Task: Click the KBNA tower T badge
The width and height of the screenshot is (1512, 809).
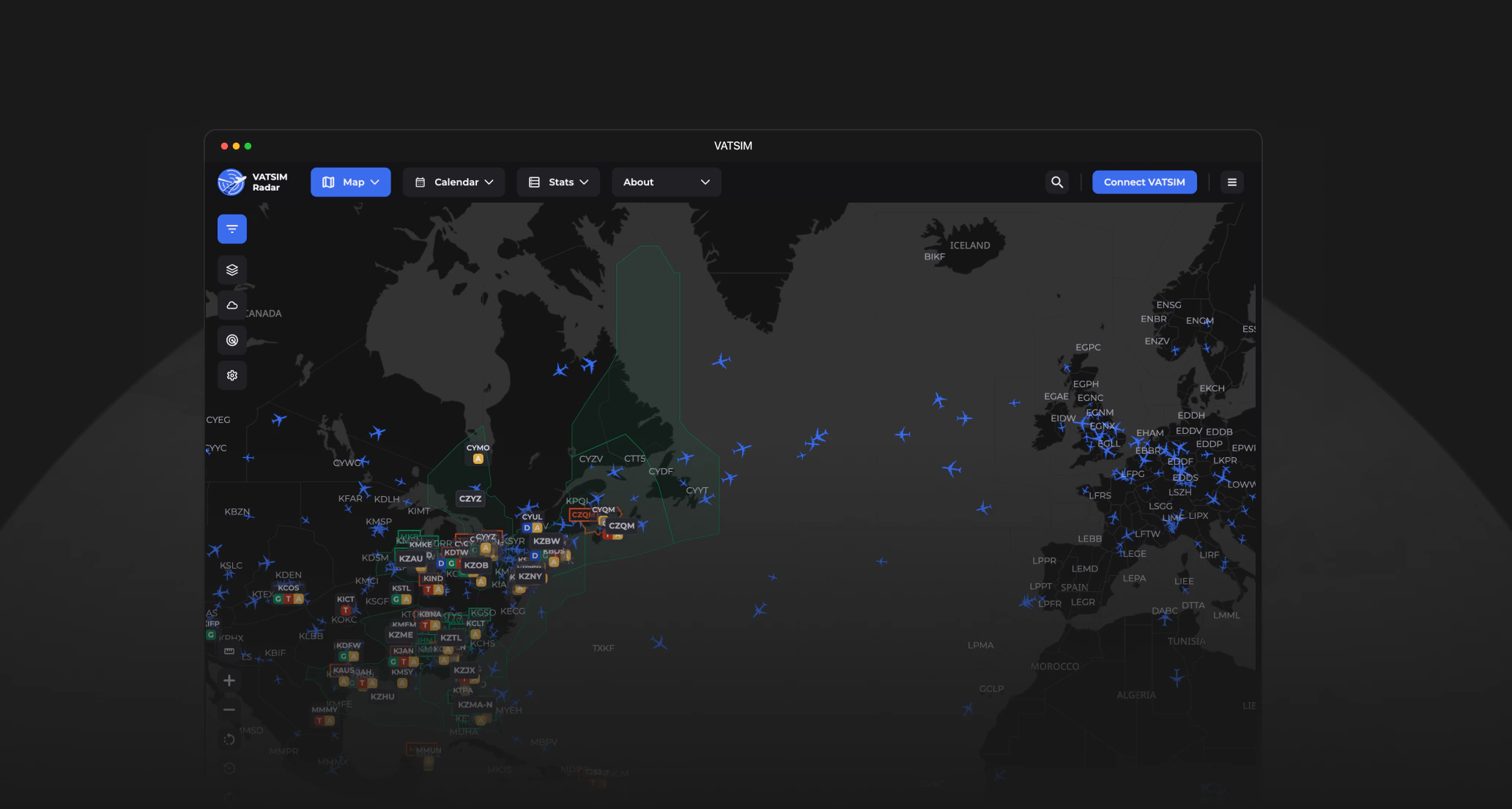Action: pos(425,625)
